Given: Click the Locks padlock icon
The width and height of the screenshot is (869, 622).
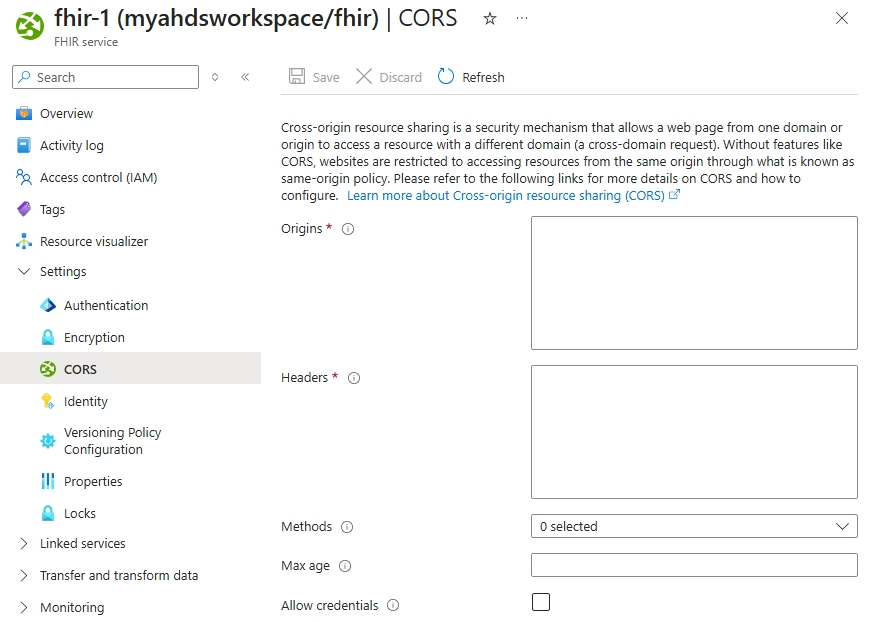Looking at the screenshot, I should click(48, 513).
